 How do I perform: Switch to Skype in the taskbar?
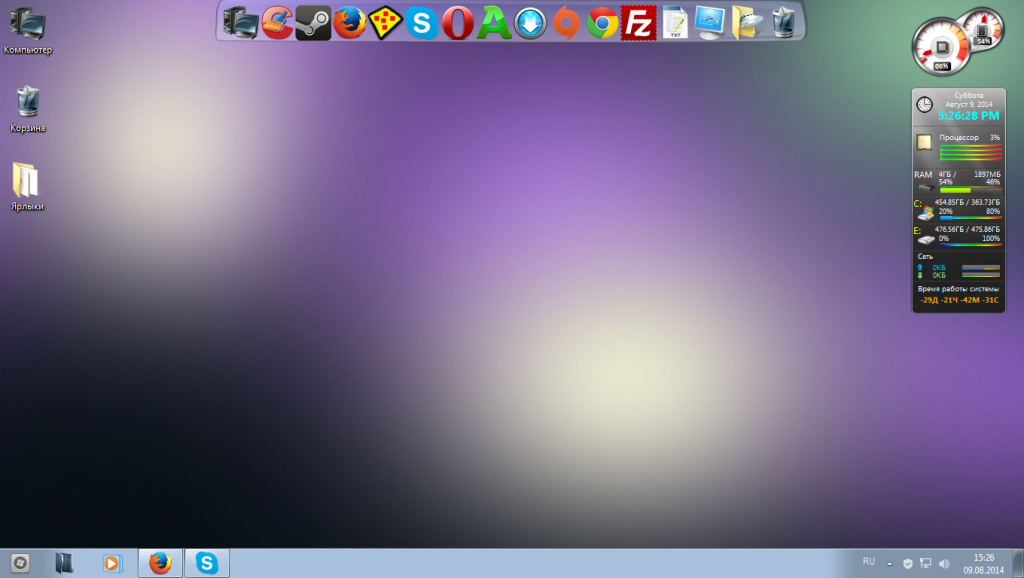(207, 563)
